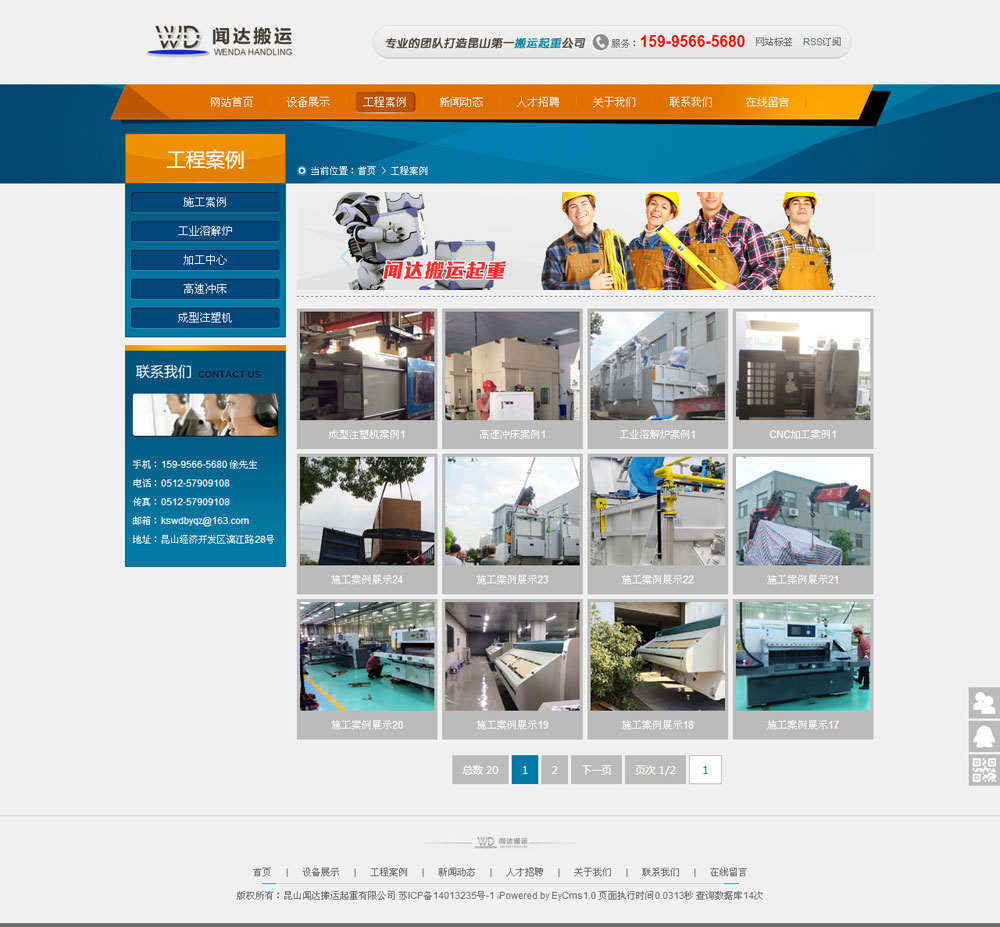
Task: Open the 施工案例展示24 case image
Action: click(x=367, y=511)
